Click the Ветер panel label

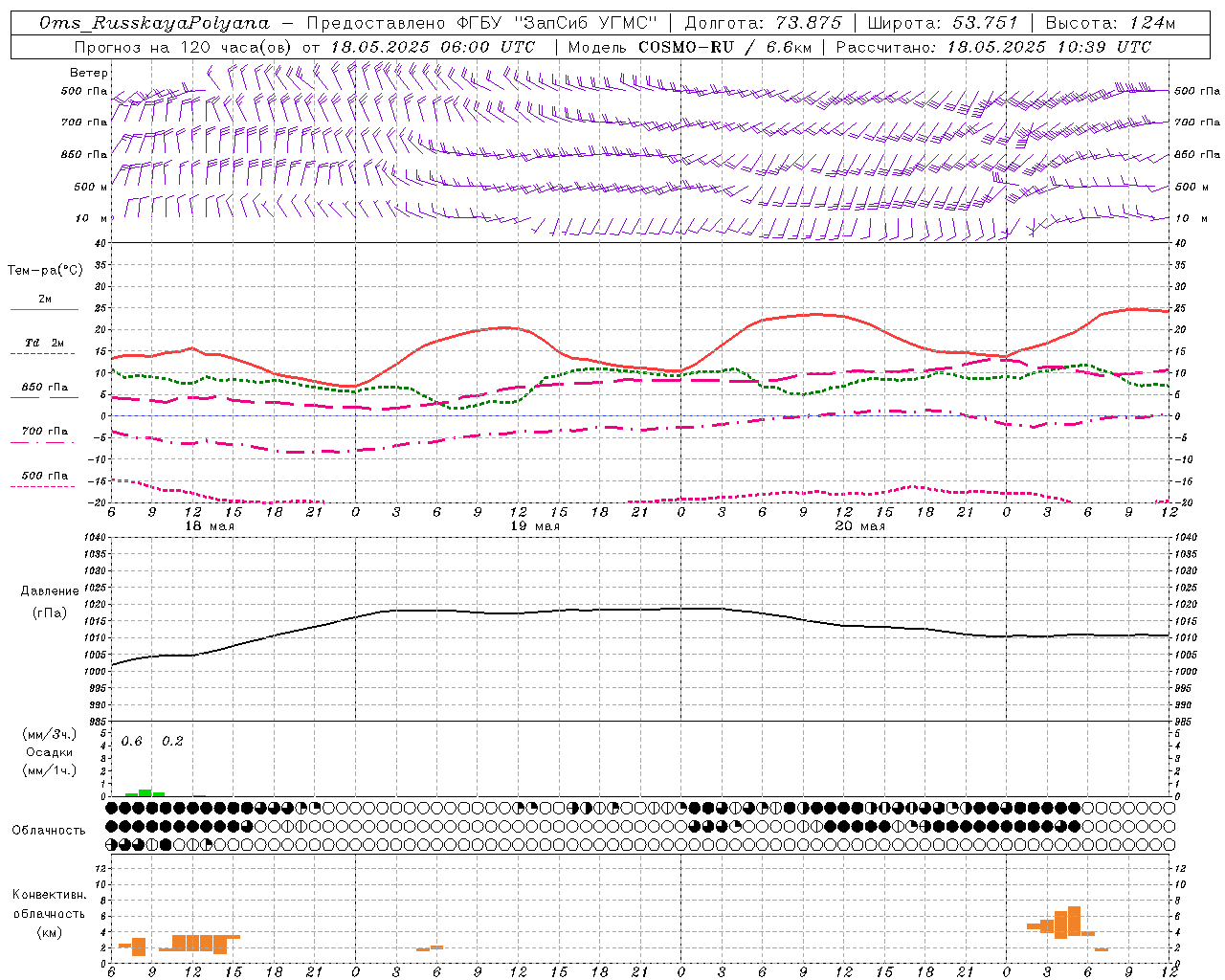(x=89, y=73)
